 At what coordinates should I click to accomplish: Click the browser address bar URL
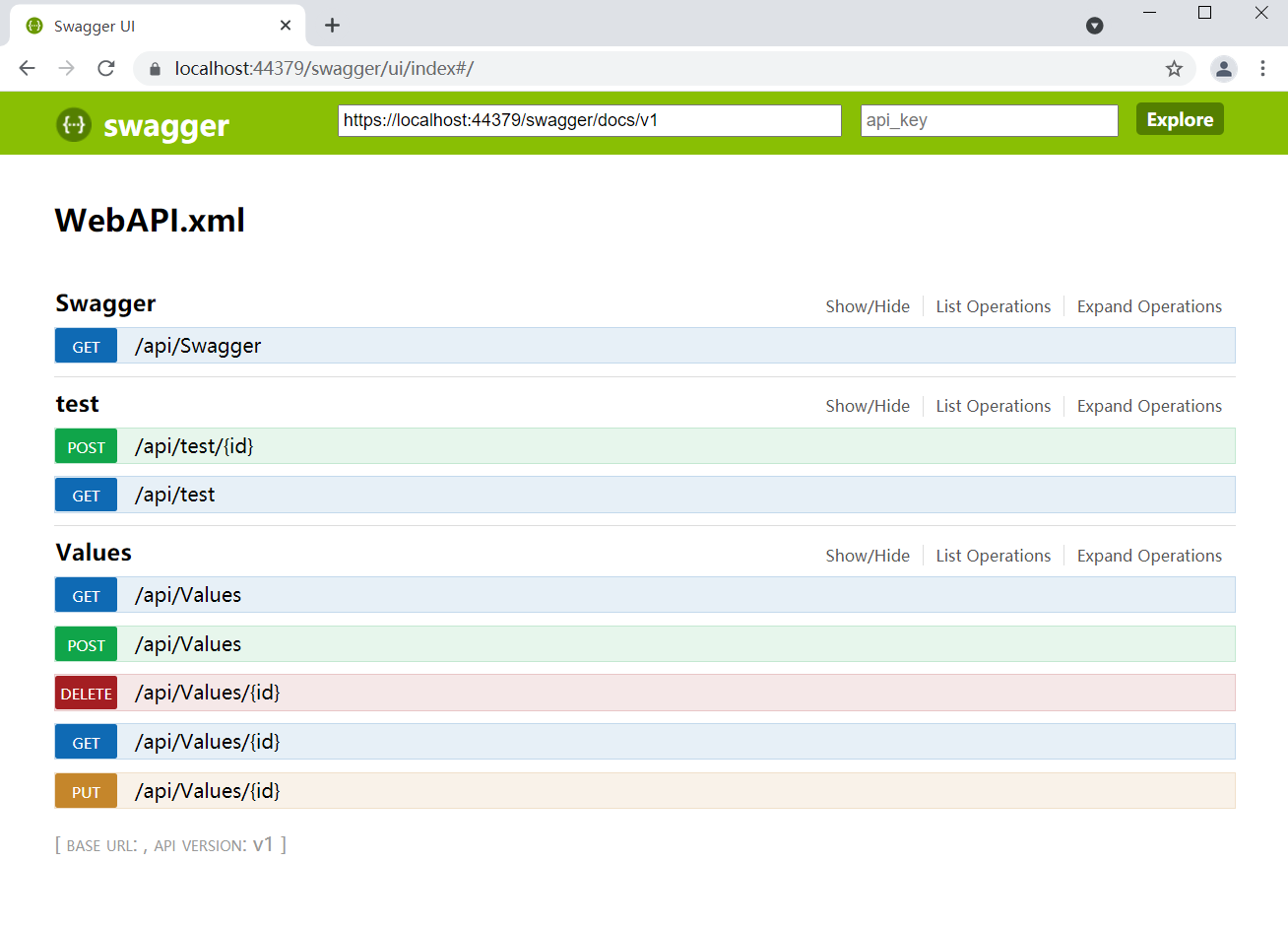[x=324, y=68]
